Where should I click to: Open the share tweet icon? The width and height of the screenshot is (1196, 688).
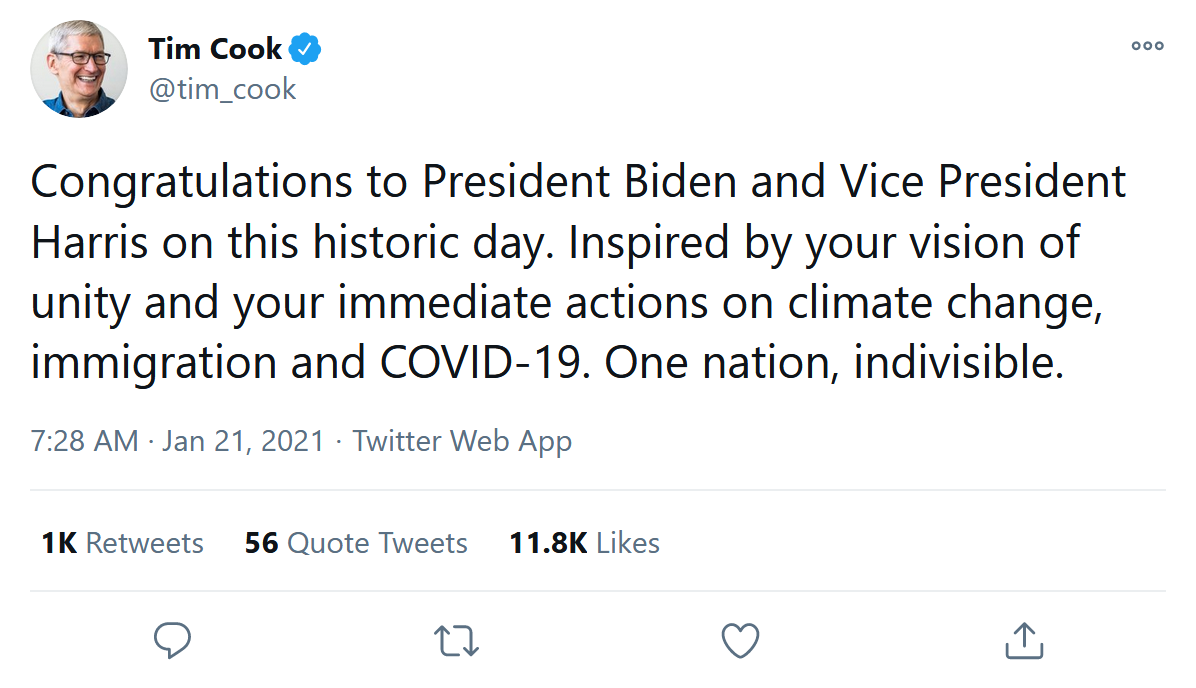pos(1023,640)
